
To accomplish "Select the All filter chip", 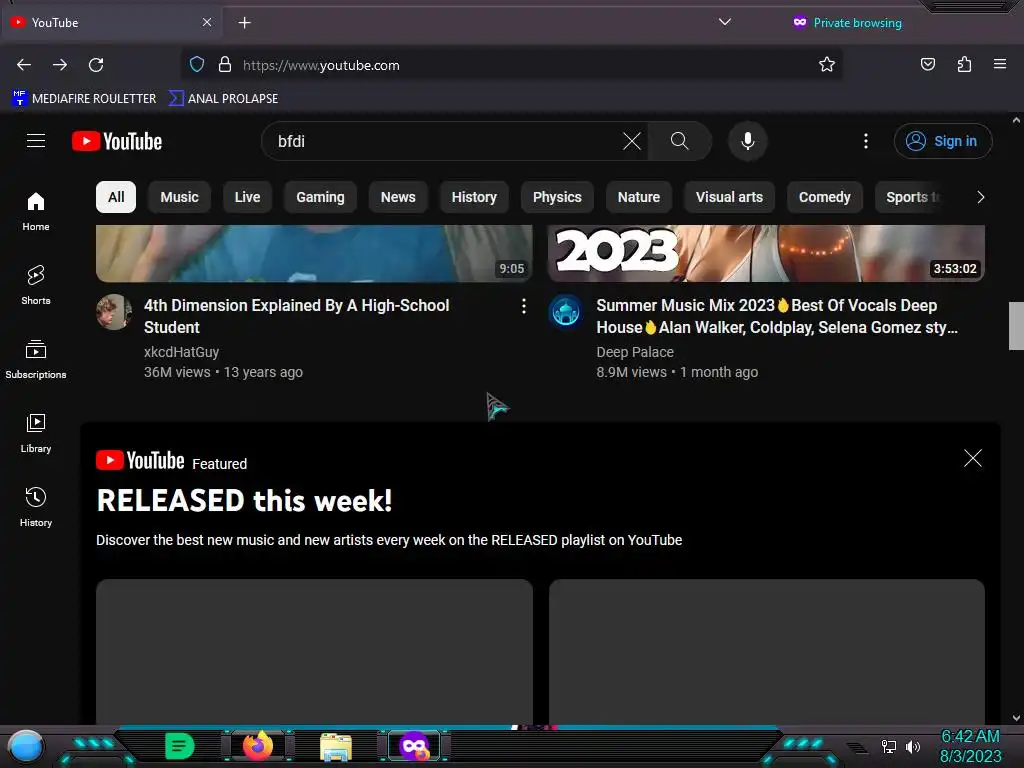I will [x=116, y=197].
